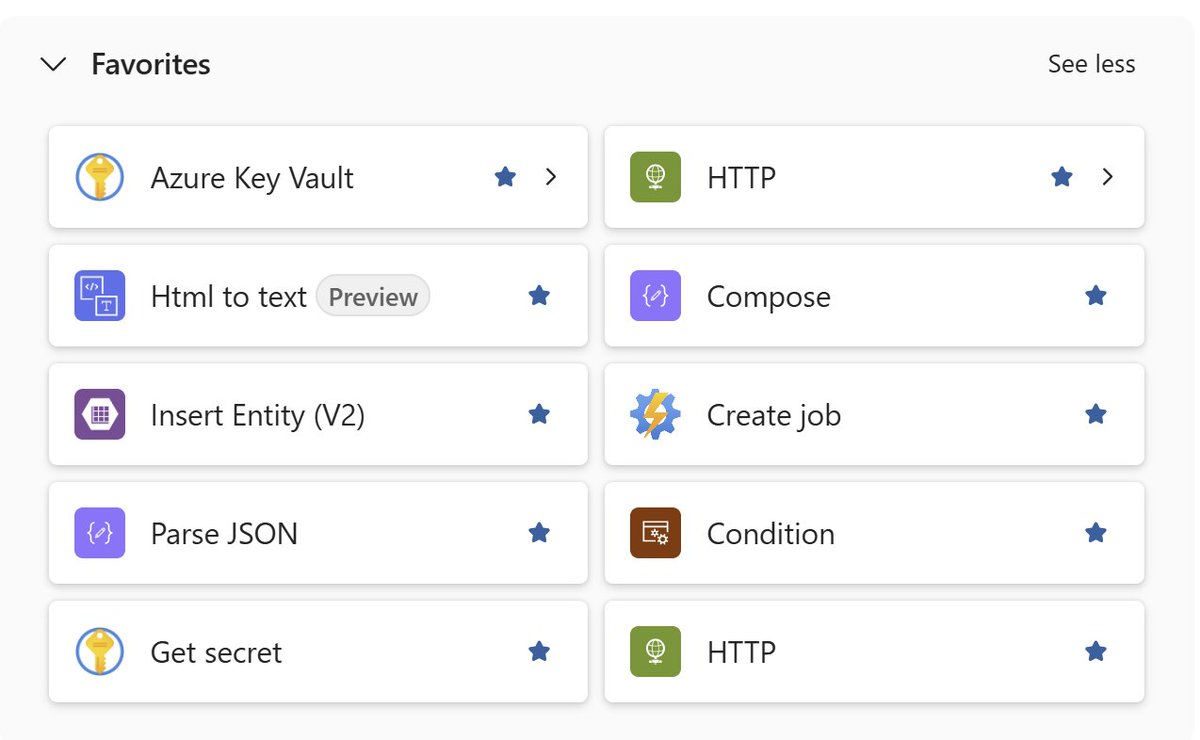The image size is (1200, 740).
Task: Click the Azure Key Vault key icon
Action: pos(100,177)
